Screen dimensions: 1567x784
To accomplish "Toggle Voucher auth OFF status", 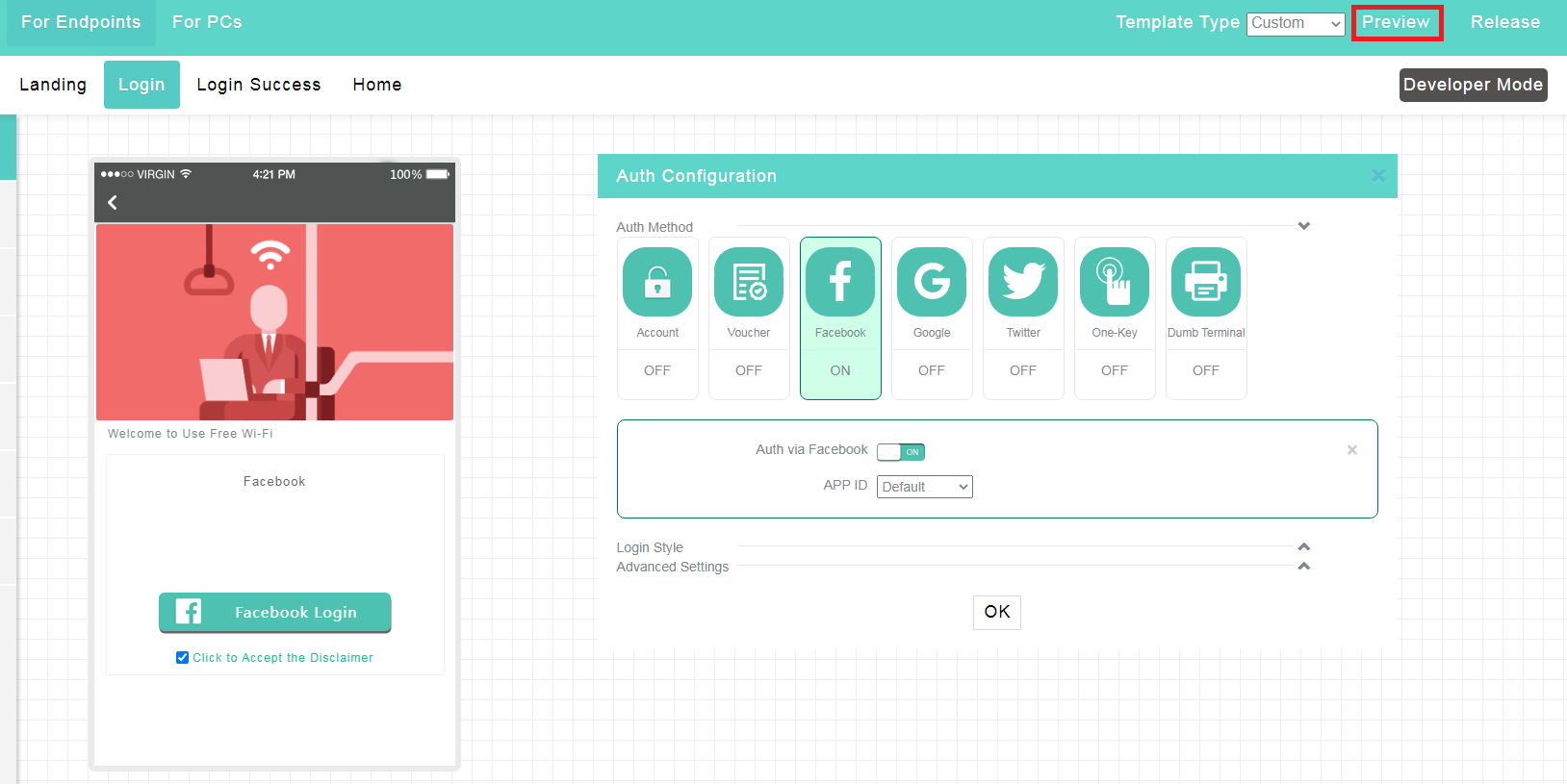I will [x=749, y=370].
